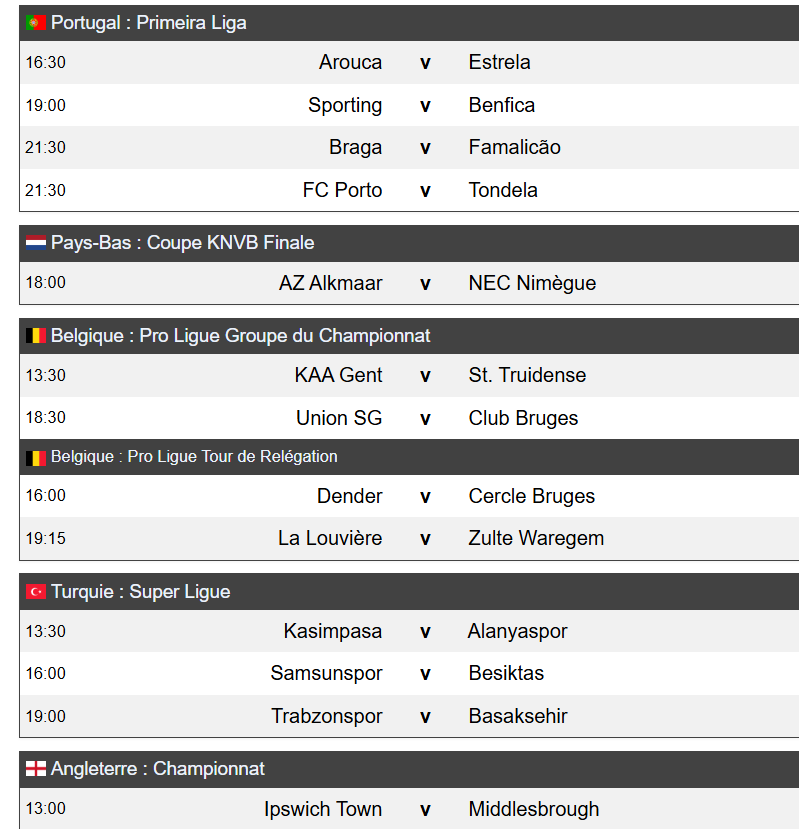
Task: Select the Turquie : Super Ligue header
Action: coord(141,592)
